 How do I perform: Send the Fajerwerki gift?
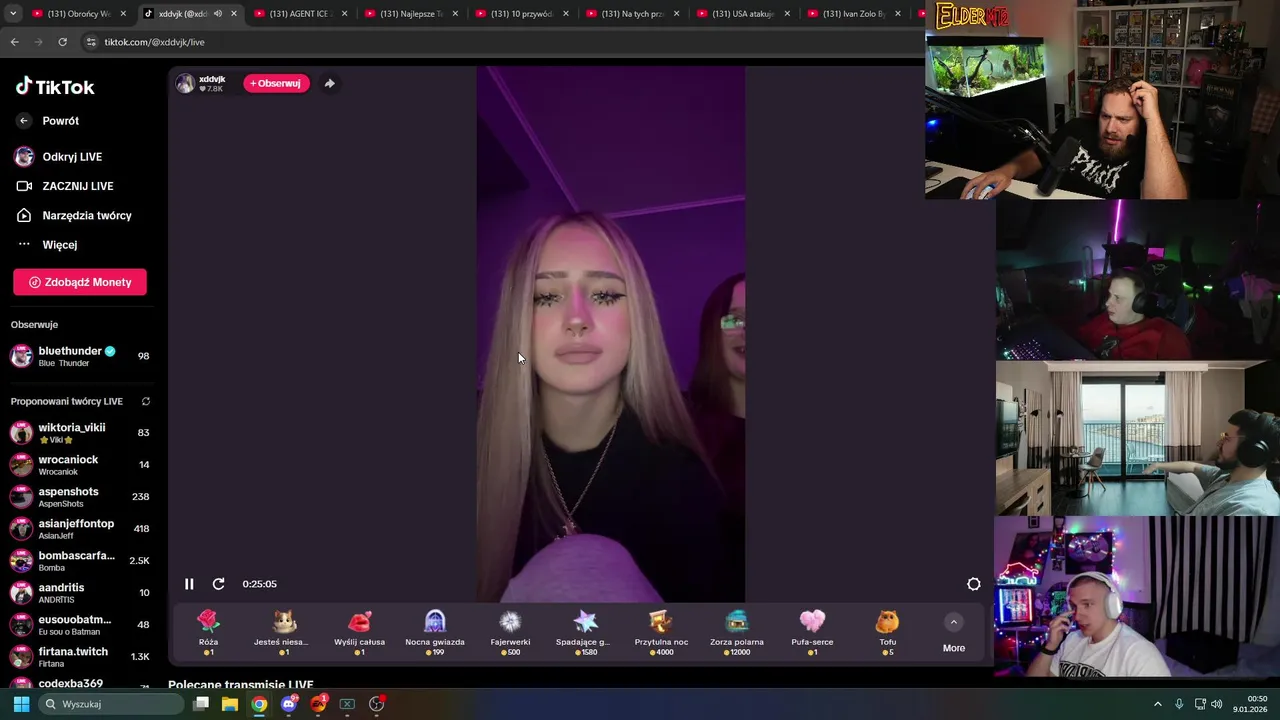click(x=510, y=633)
